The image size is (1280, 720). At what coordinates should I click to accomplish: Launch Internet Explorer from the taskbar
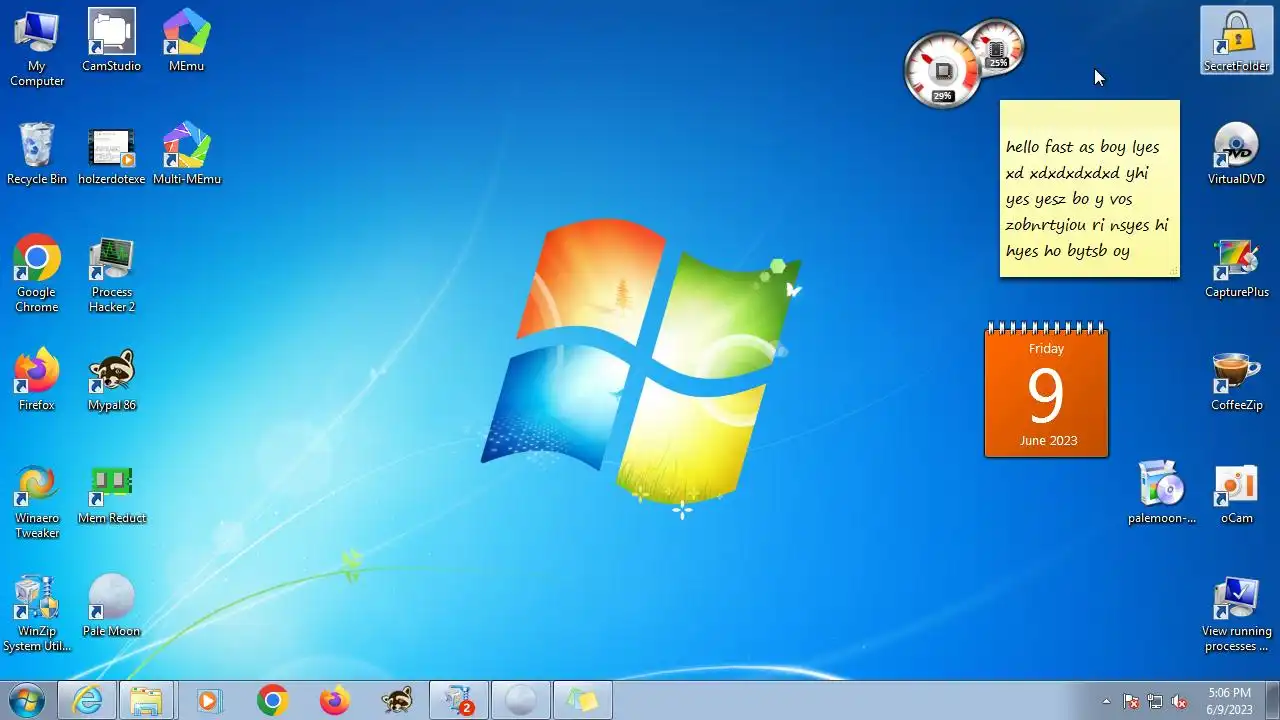[x=87, y=701]
